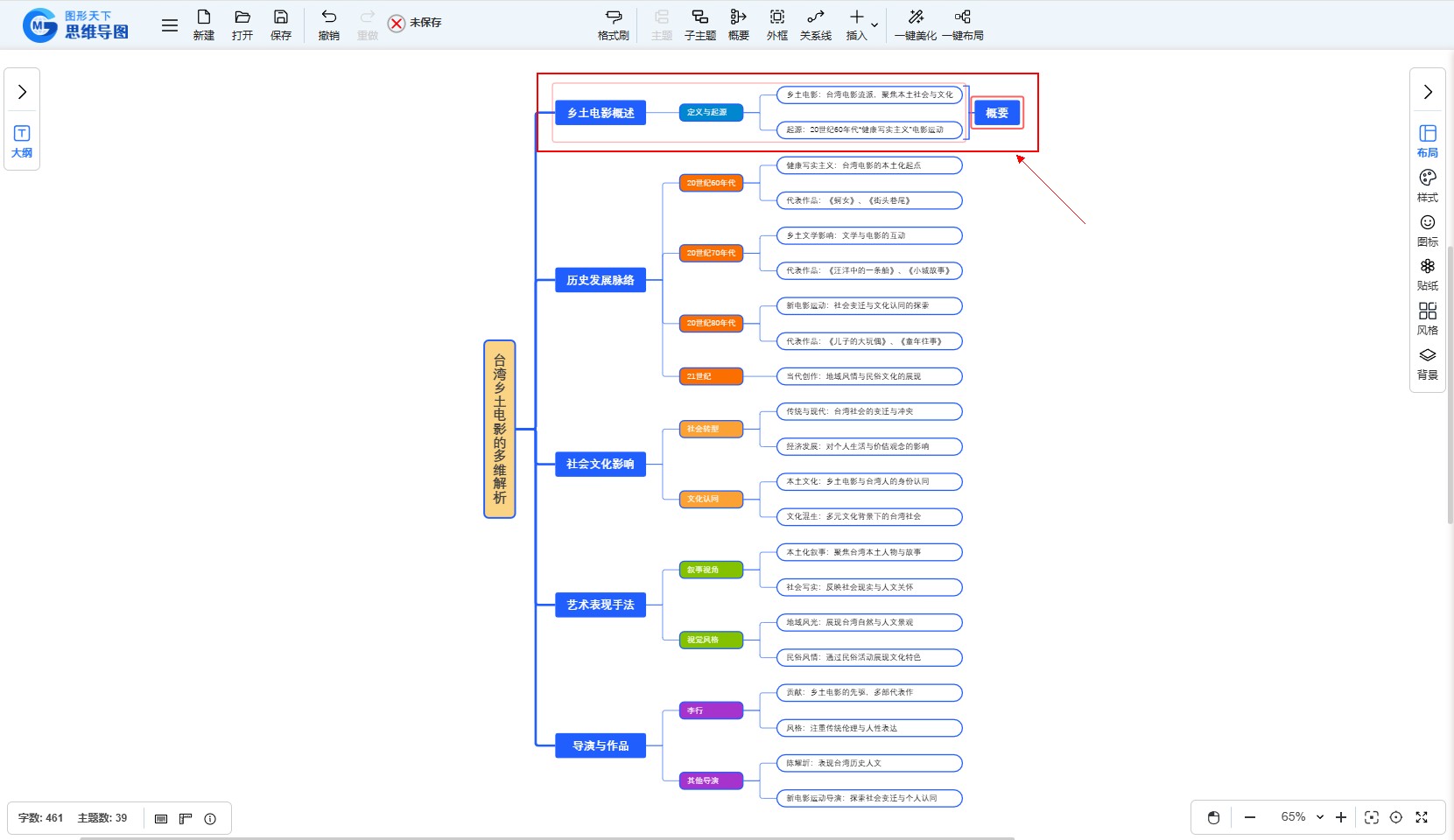The width and height of the screenshot is (1454, 840).
Task: Click the 保存 save button
Action: click(x=280, y=24)
